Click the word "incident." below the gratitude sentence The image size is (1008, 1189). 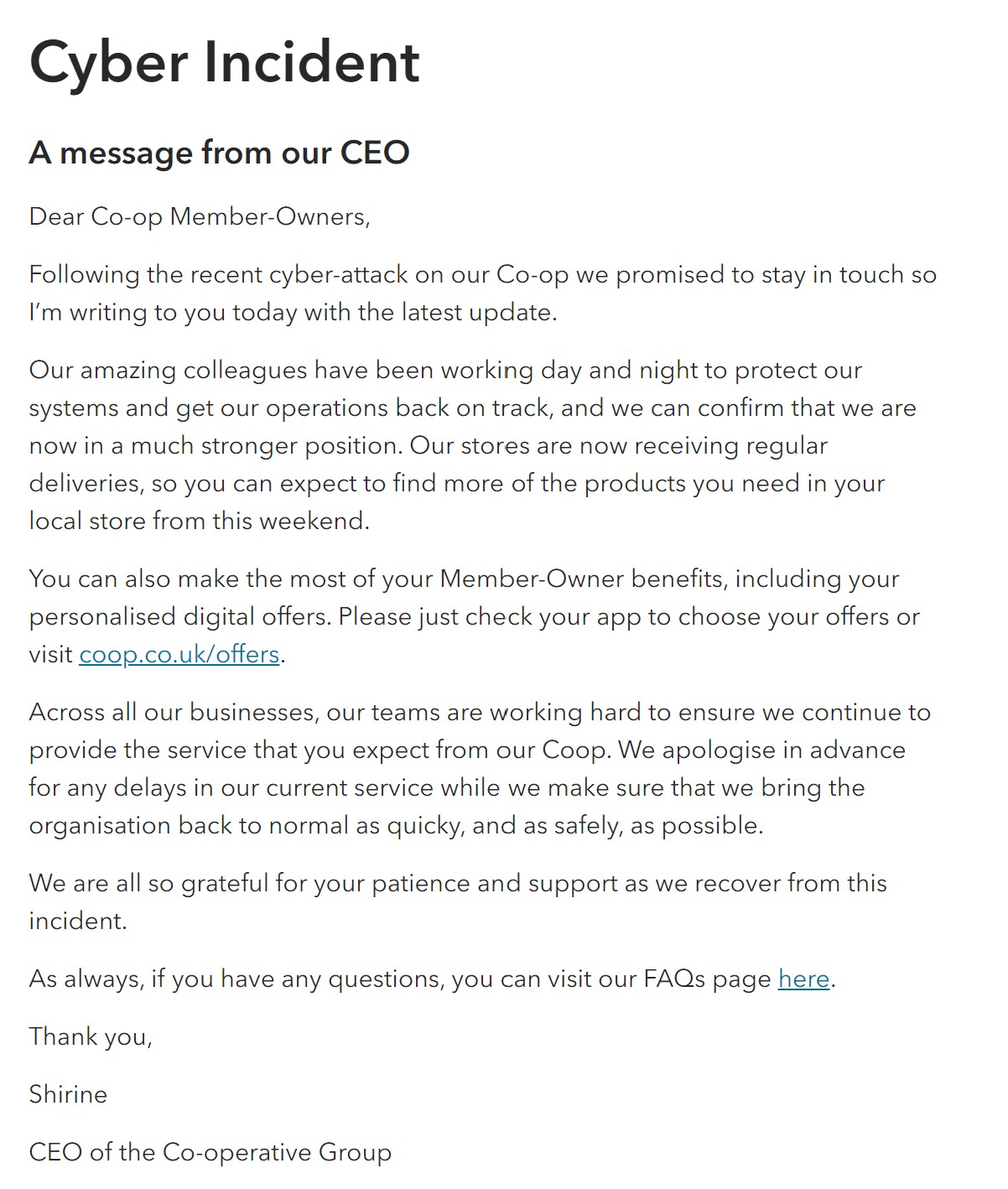click(x=78, y=922)
